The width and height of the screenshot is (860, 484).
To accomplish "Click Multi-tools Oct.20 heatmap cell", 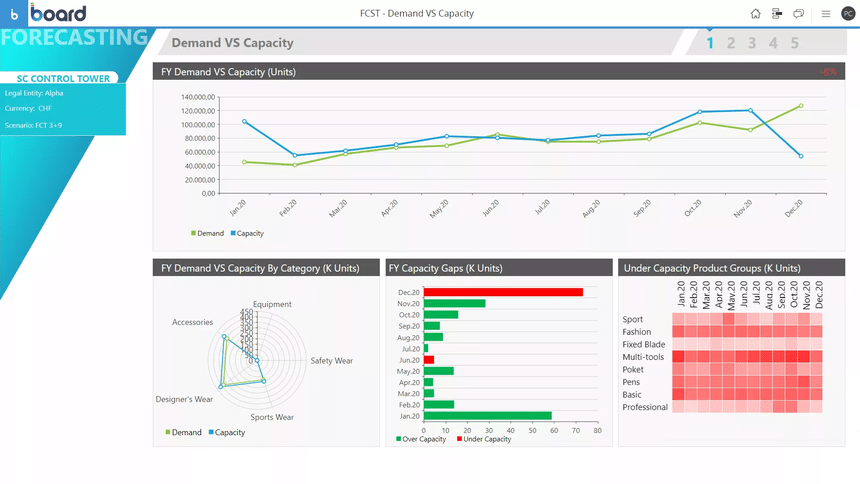I will pyautogui.click(x=791, y=357).
